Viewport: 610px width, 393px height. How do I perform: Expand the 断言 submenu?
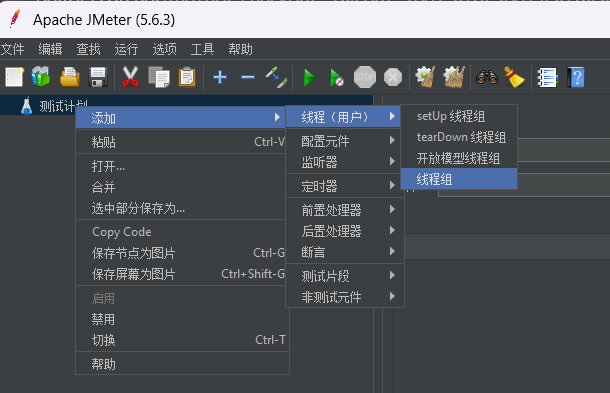point(345,252)
